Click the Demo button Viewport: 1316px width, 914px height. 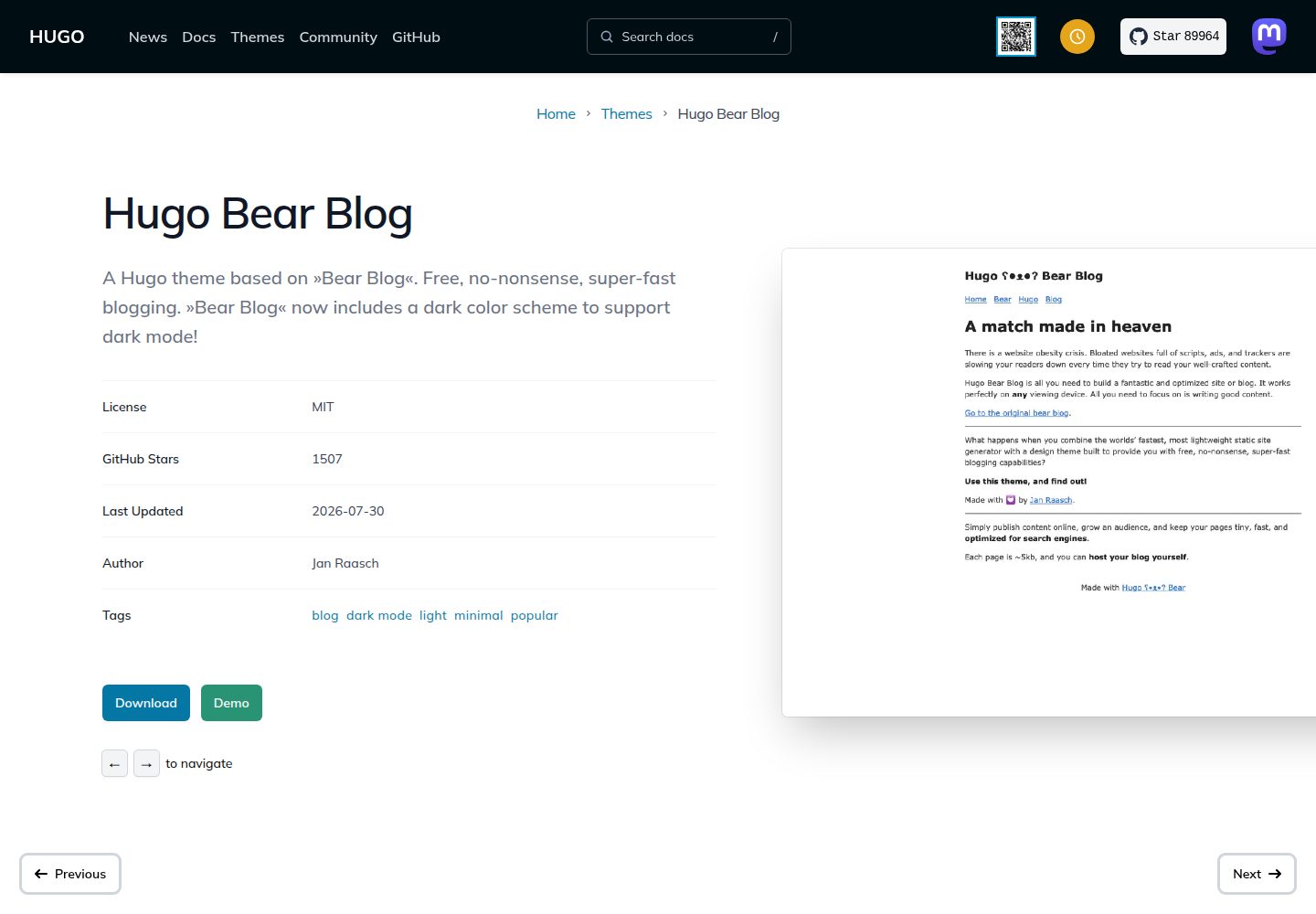pyautogui.click(x=231, y=703)
